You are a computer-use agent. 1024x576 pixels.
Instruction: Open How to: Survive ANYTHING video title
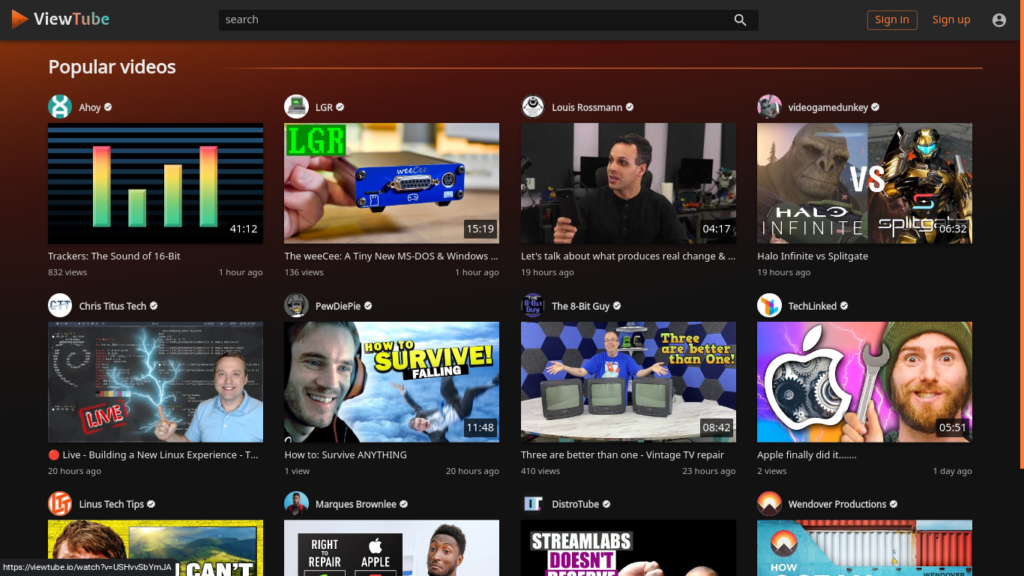pyautogui.click(x=345, y=455)
